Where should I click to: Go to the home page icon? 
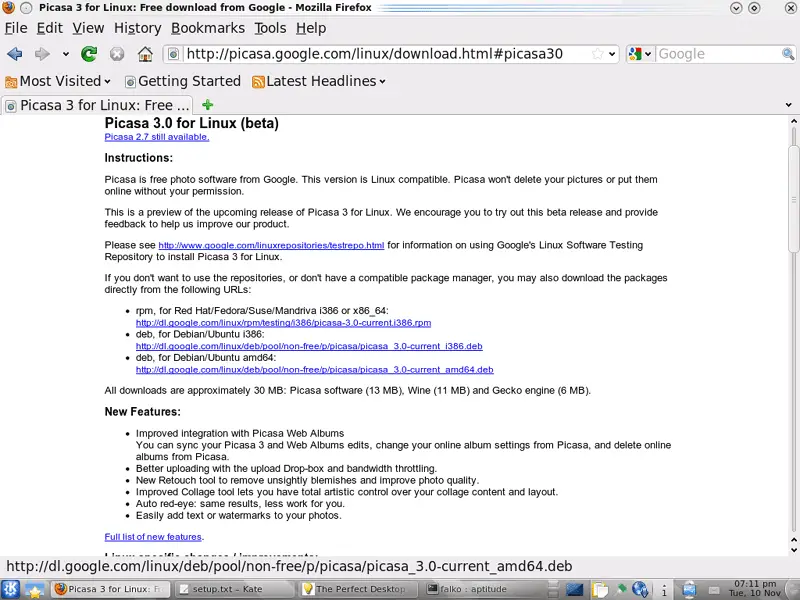click(x=145, y=54)
